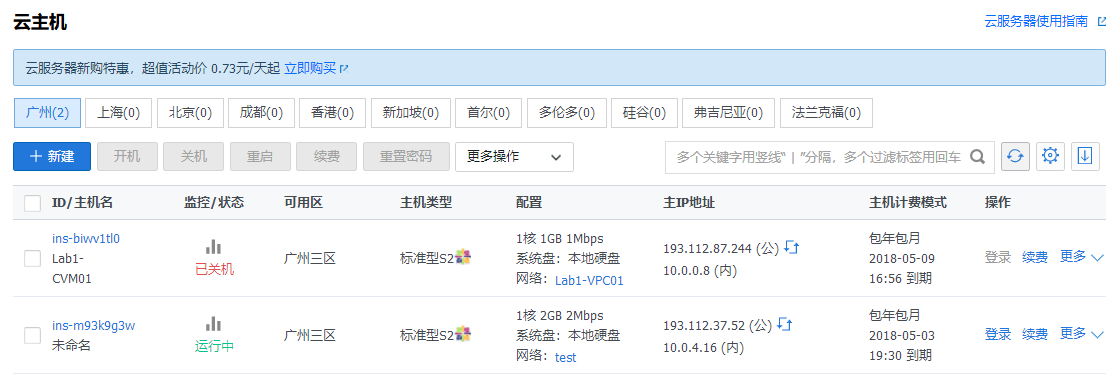Viewport: 1115px width, 382px height.
Task: Expand 更多 menu for ins-biwv1tl0 row
Action: (1081, 257)
